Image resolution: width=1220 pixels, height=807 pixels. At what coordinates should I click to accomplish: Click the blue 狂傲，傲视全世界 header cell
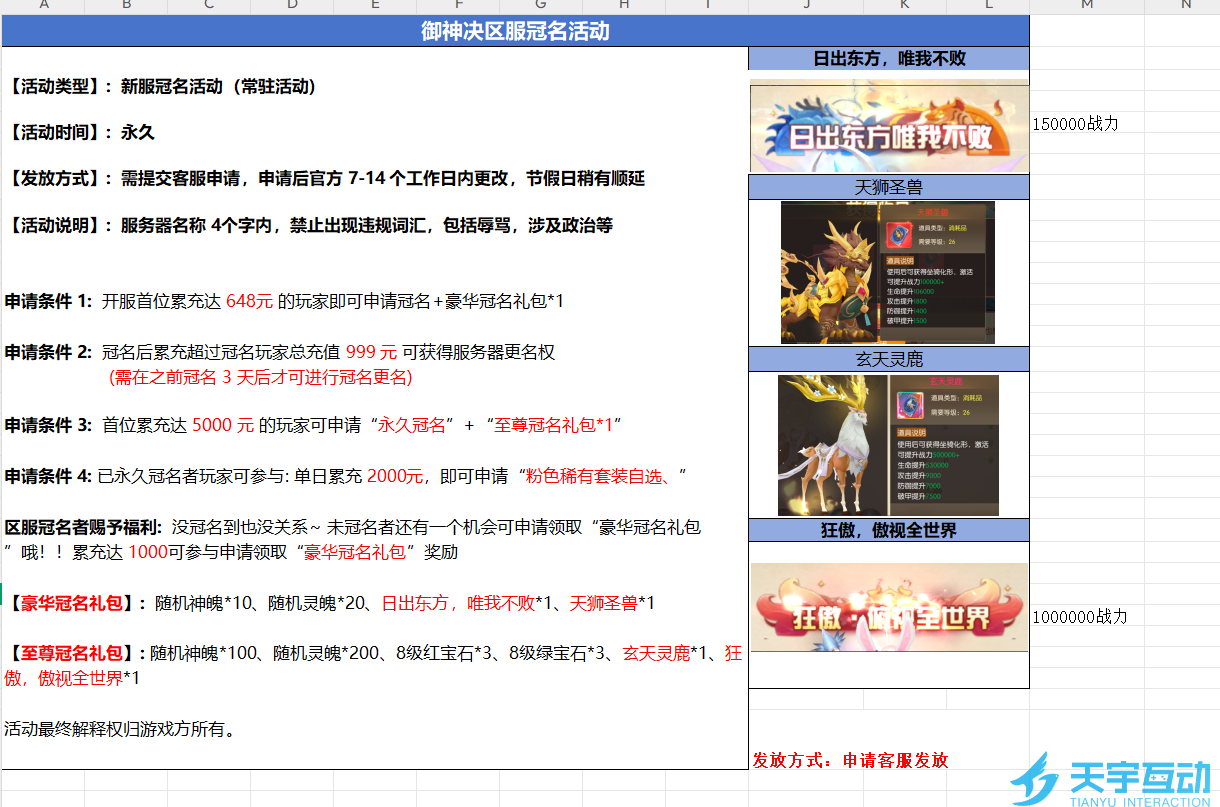pyautogui.click(x=889, y=530)
